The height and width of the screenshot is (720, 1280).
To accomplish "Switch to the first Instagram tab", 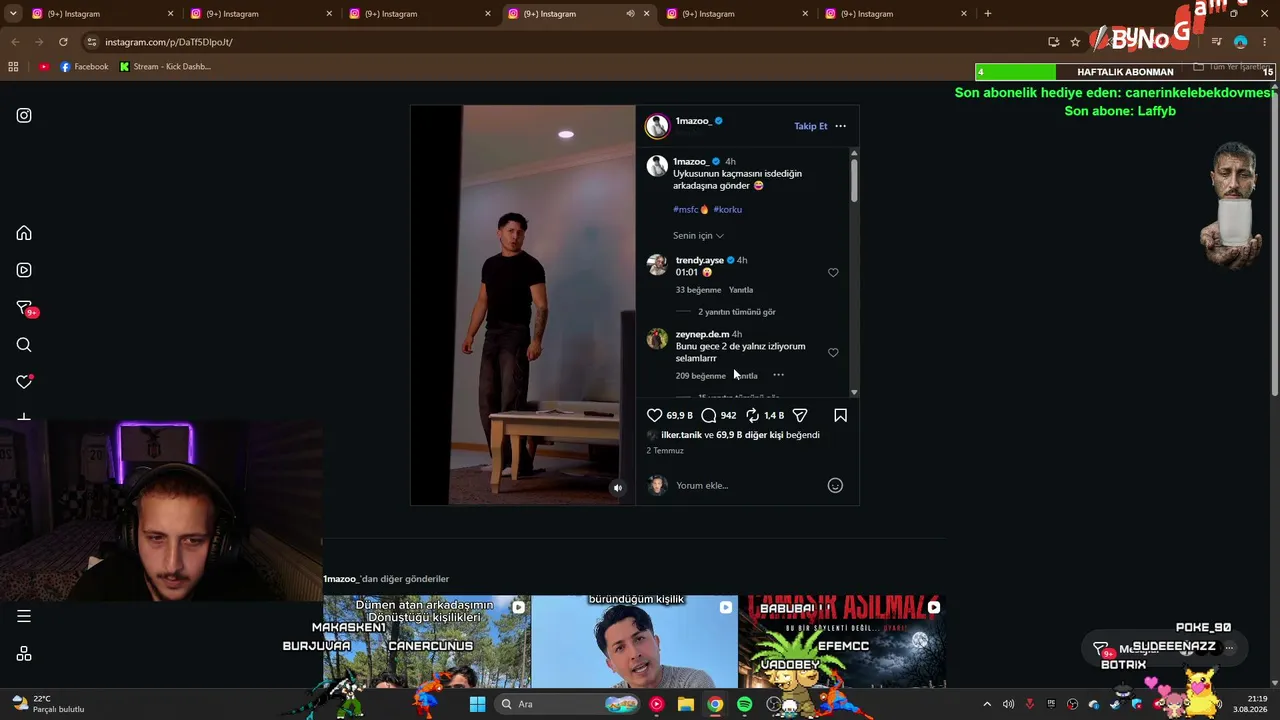I will click(103, 14).
